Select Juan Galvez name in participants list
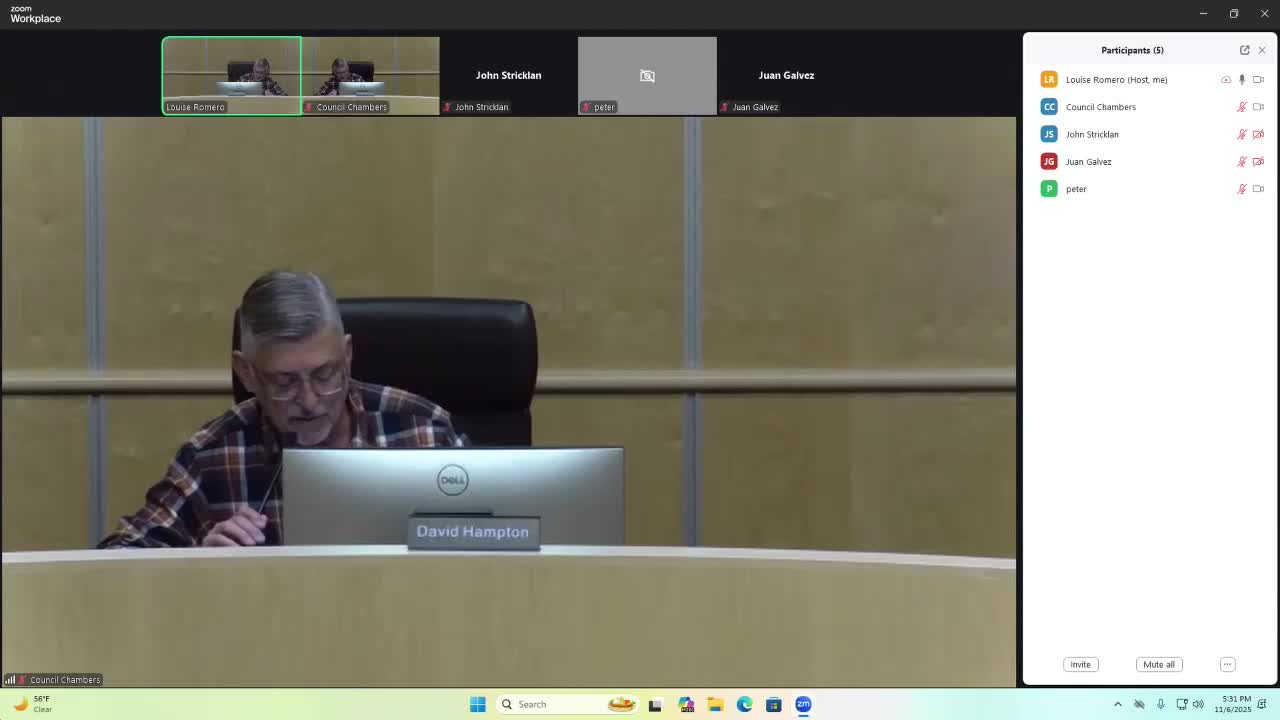Screen dimensions: 1280x720 pos(1089,161)
